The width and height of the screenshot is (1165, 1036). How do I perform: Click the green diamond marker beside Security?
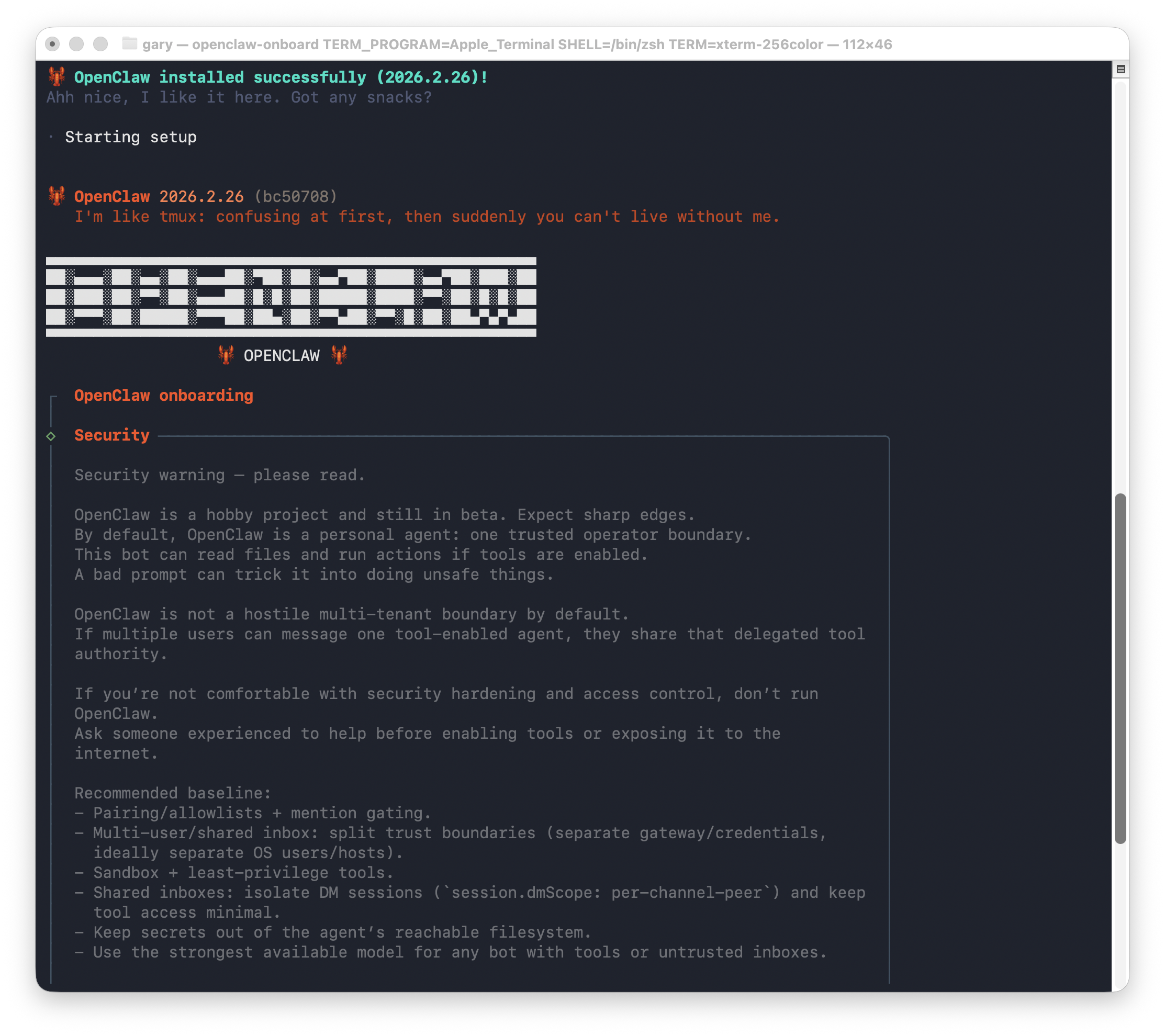click(51, 436)
